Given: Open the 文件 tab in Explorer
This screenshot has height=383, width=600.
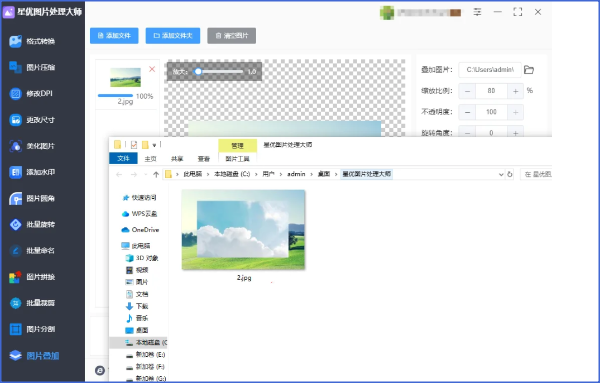Looking at the screenshot, I should 123,158.
